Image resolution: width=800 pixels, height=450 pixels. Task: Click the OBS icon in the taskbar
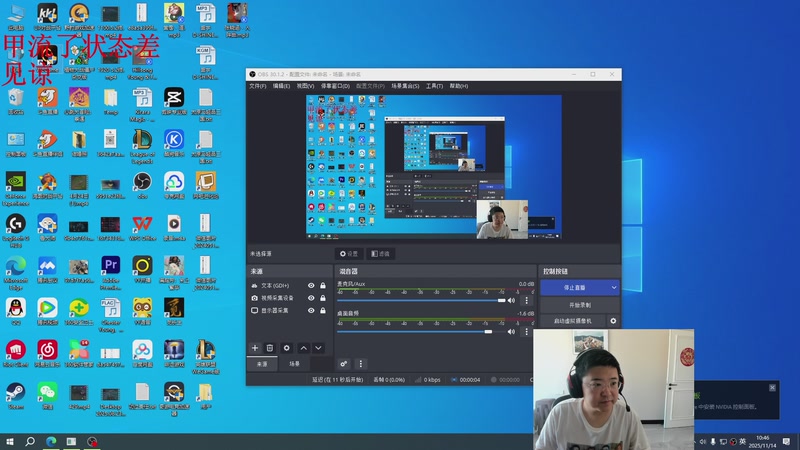[92, 441]
